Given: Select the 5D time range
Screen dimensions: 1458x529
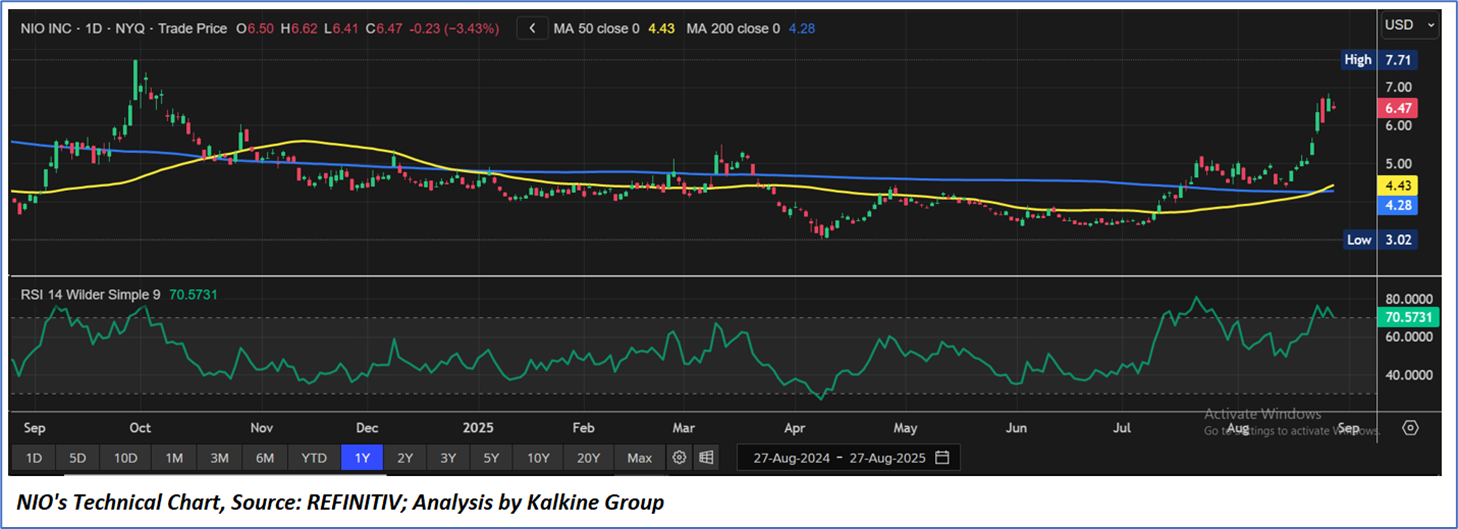Looking at the screenshot, I should click(x=78, y=458).
